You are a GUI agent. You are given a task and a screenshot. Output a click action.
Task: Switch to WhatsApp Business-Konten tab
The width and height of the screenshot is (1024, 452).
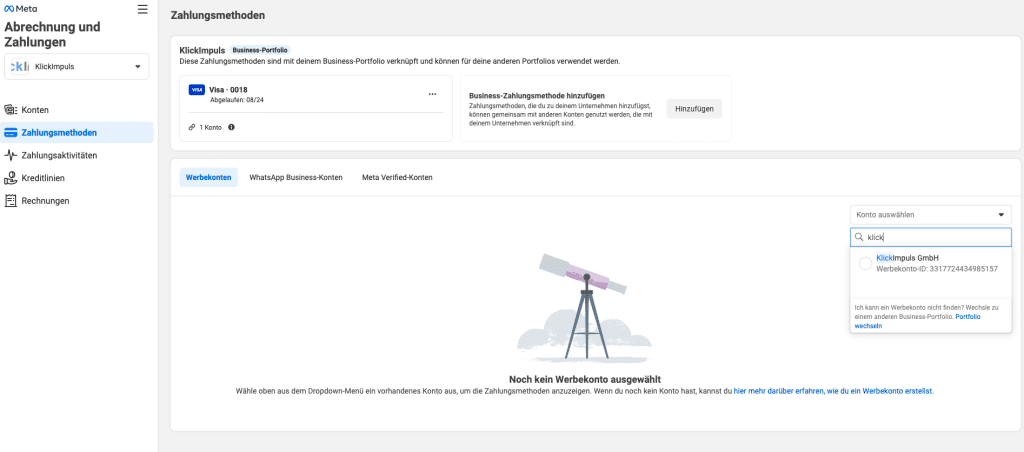[x=295, y=178]
